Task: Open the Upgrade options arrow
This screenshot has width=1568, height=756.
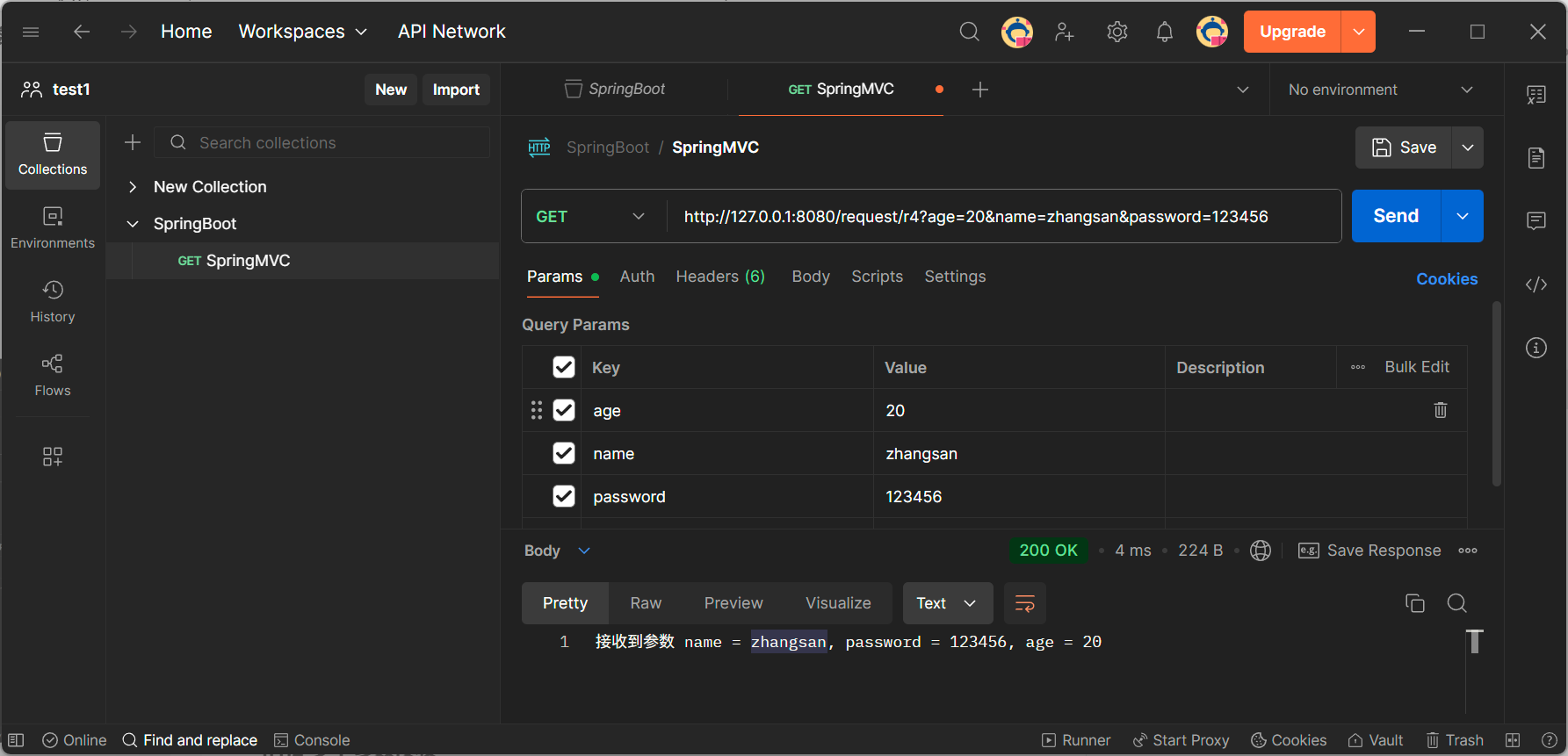Action: pos(1358,32)
